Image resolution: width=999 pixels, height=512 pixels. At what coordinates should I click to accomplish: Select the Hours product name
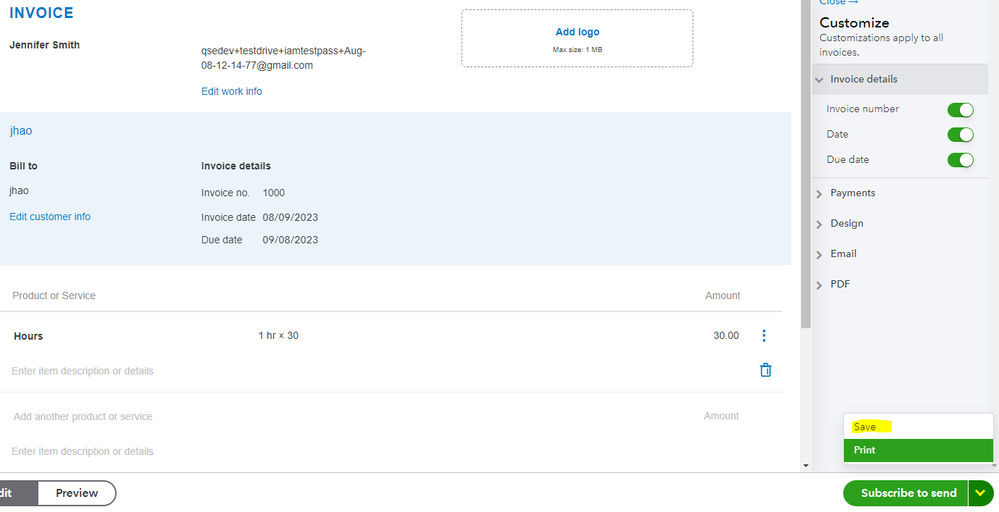tap(28, 336)
